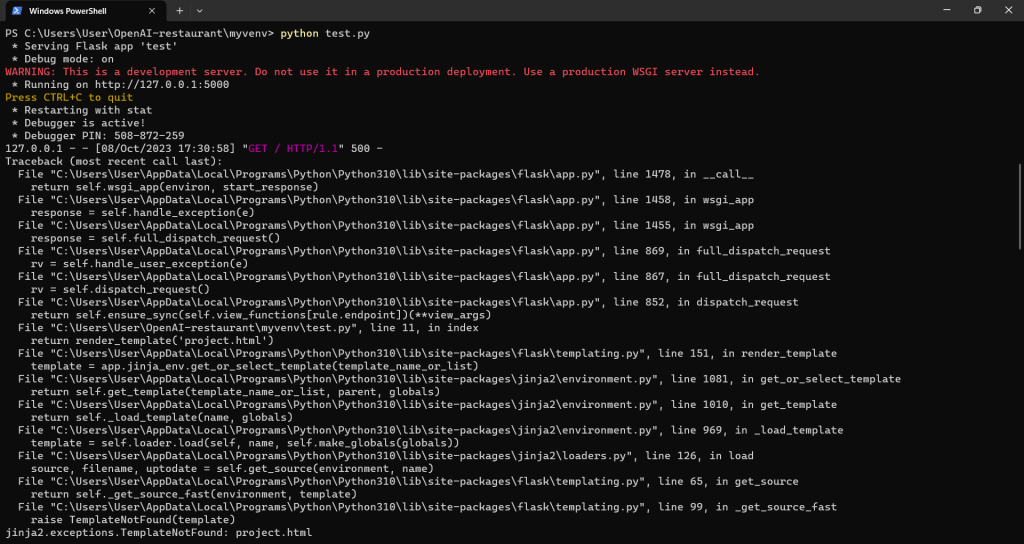The height and width of the screenshot is (544, 1024).
Task: Click the red WARNING development server line
Action: [383, 72]
